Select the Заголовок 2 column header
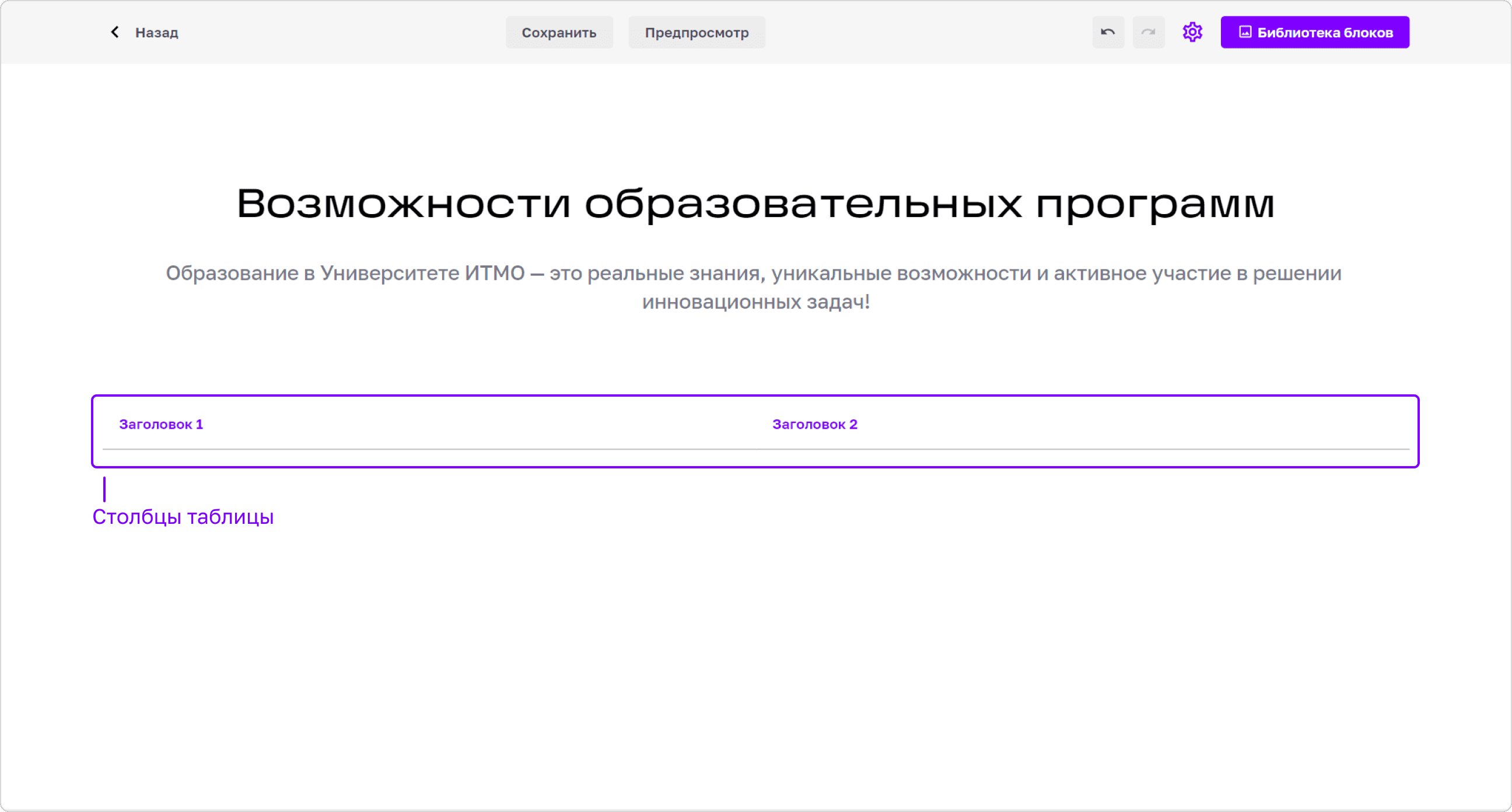Viewport: 1512px width, 812px height. (x=814, y=424)
